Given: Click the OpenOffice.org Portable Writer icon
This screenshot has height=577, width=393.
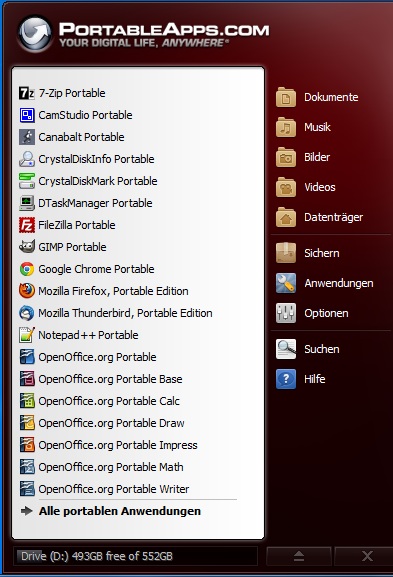Looking at the screenshot, I should click(27, 489).
